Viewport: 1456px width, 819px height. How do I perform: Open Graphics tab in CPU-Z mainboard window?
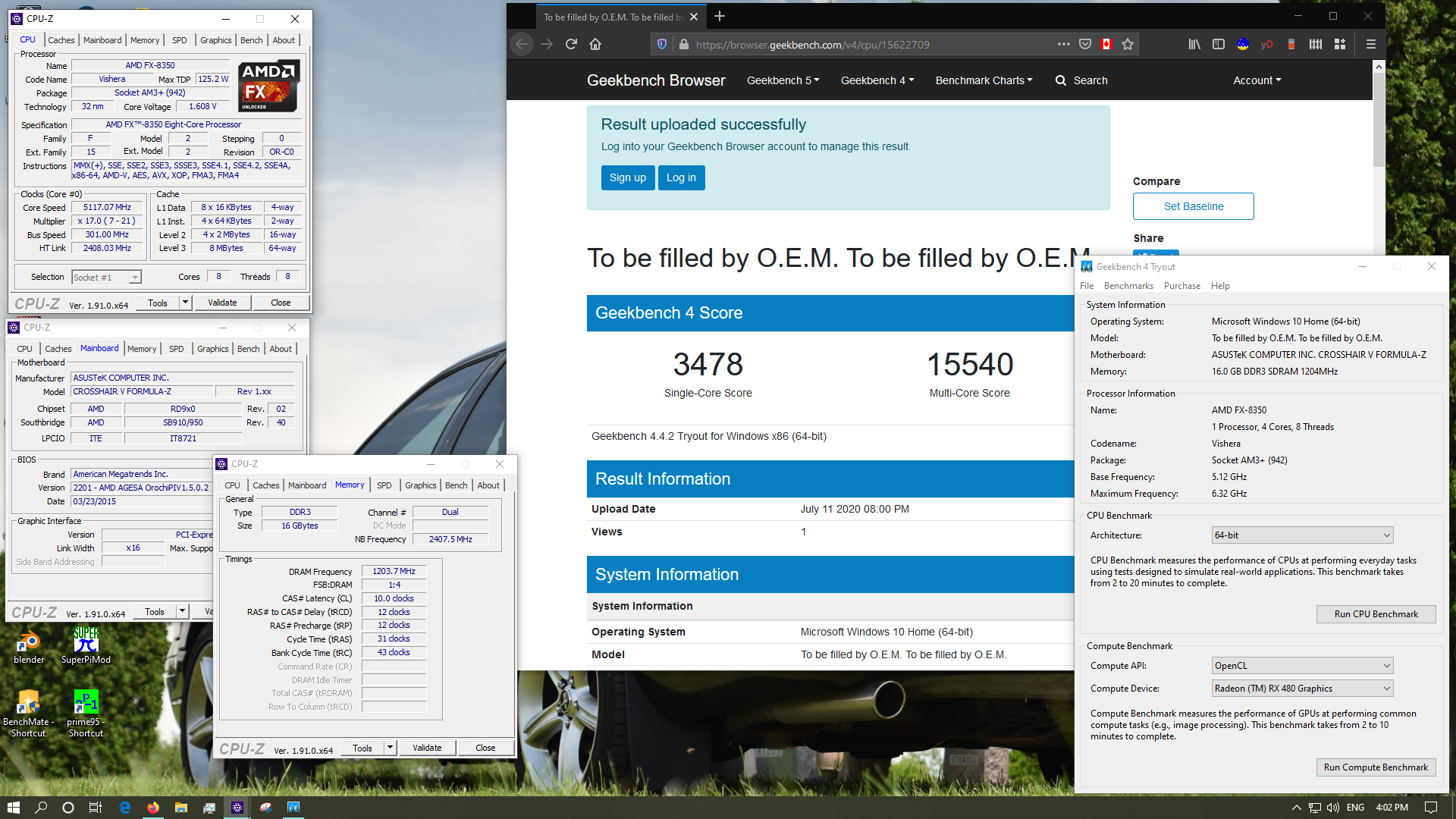(213, 349)
